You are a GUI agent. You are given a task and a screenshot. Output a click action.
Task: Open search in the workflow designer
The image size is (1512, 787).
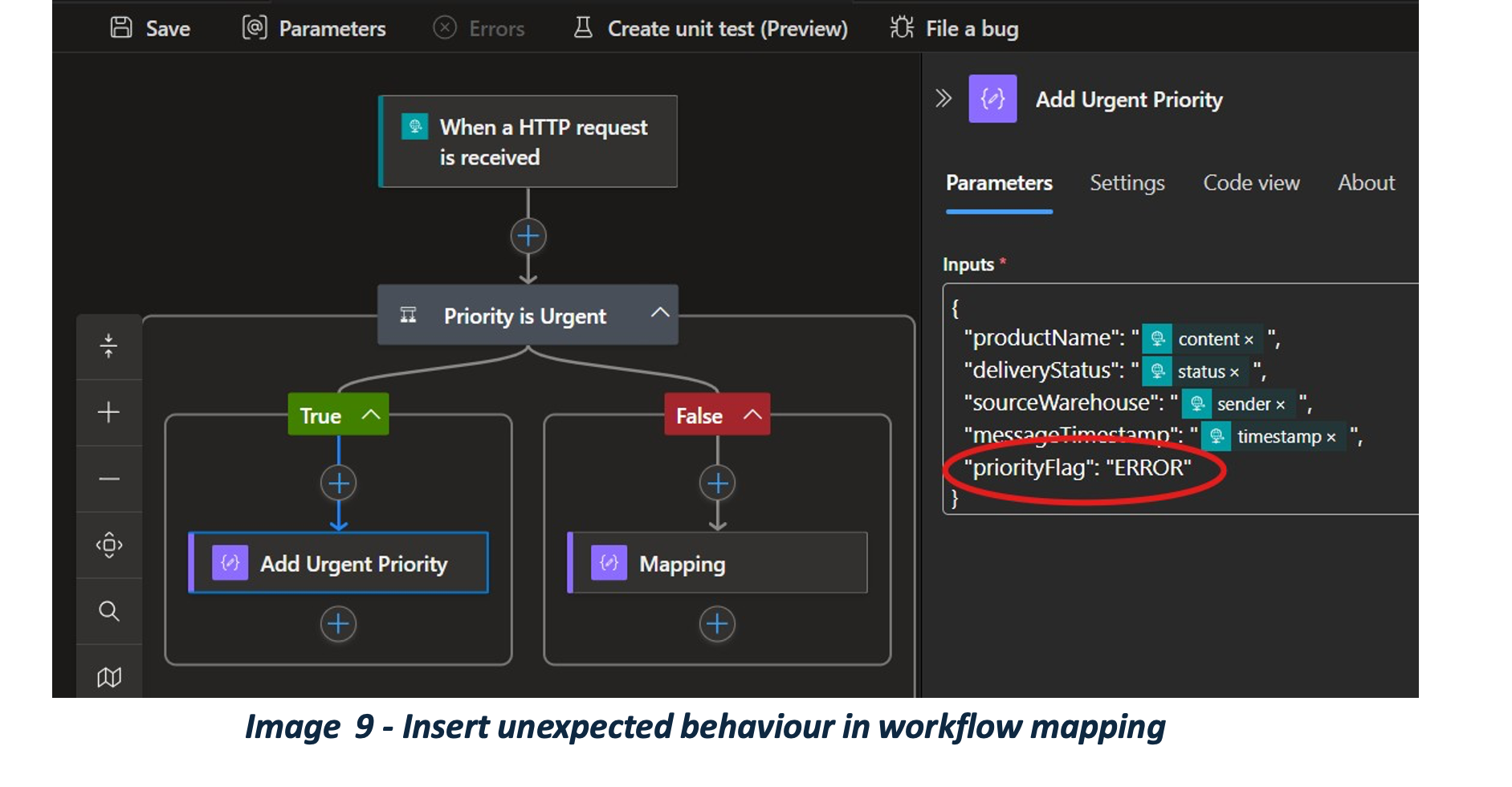tap(108, 611)
